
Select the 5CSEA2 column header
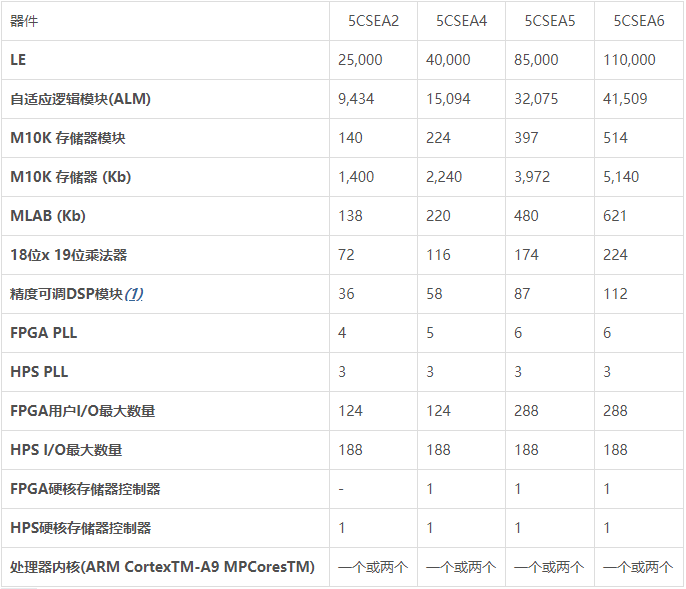pyautogui.click(x=373, y=21)
